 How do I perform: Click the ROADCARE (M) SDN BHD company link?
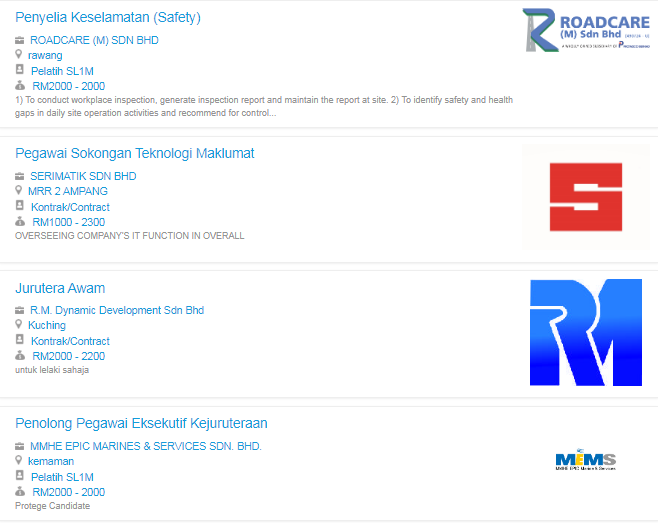click(x=94, y=40)
